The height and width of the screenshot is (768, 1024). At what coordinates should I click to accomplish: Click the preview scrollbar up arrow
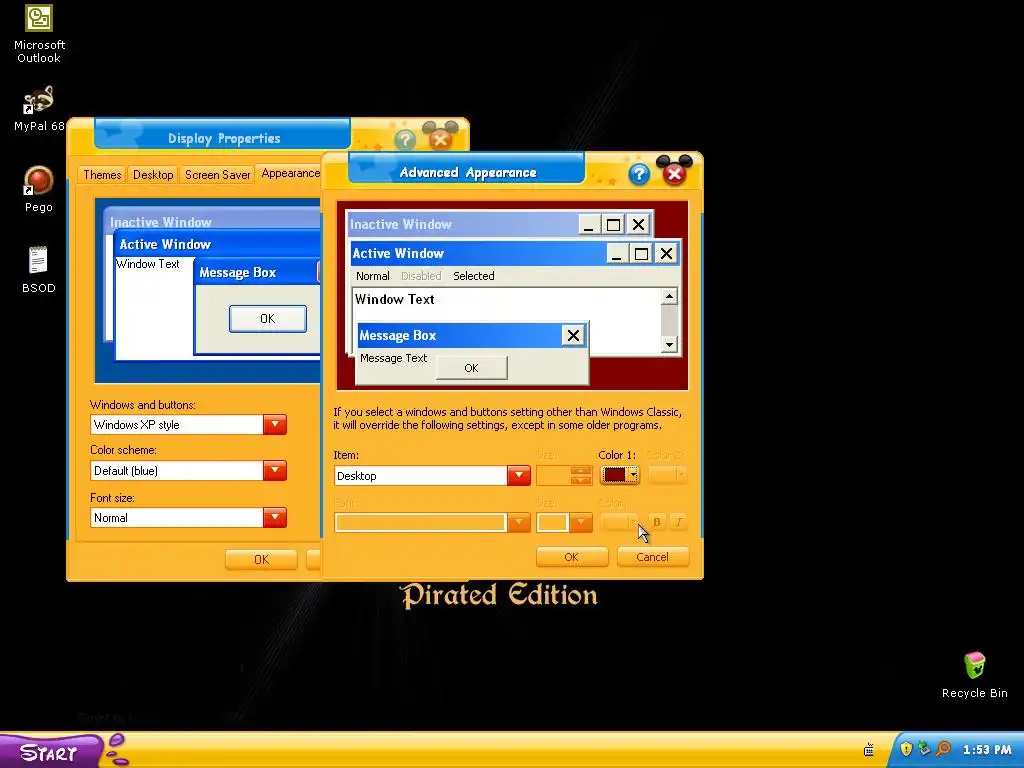[669, 296]
